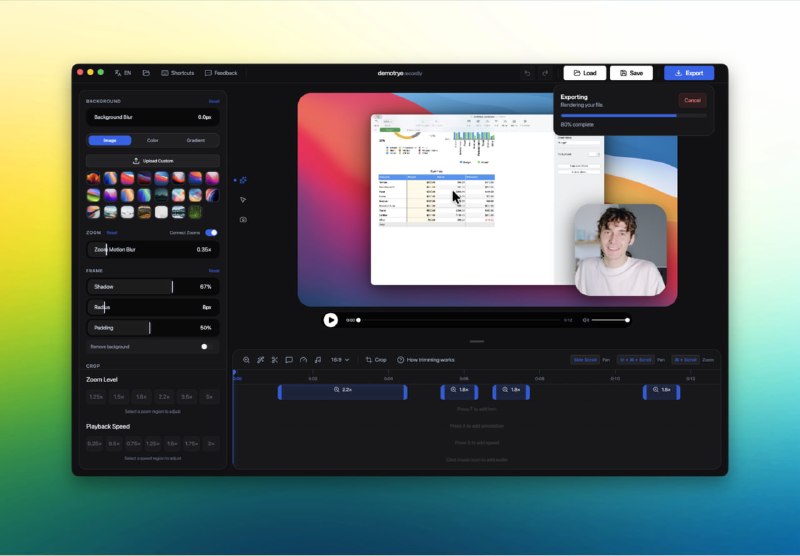Switch to the Gradient background tab

[196, 140]
